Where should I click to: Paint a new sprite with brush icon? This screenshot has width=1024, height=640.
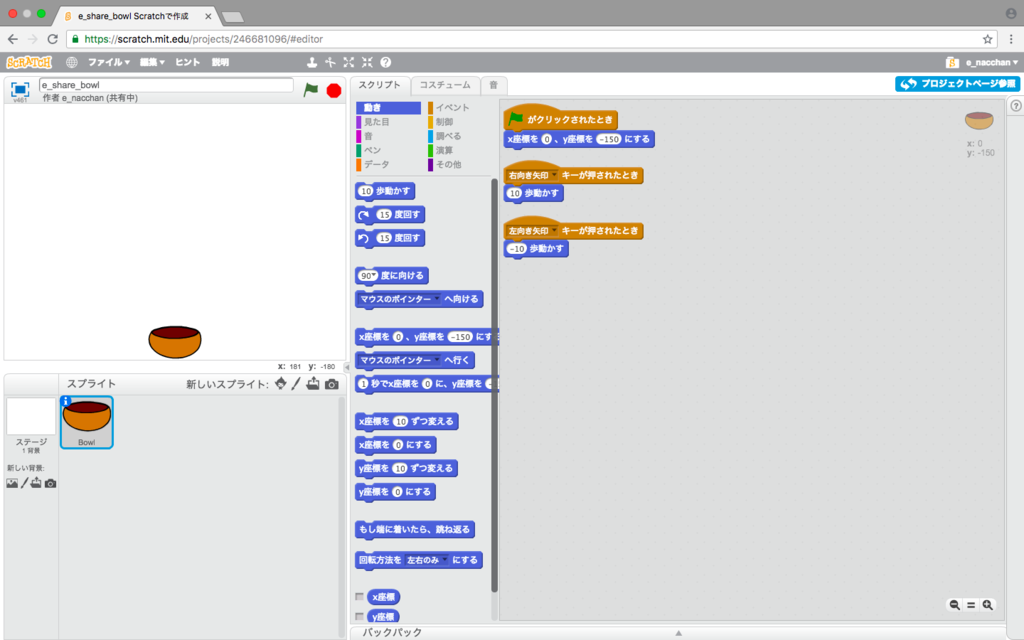click(x=296, y=384)
